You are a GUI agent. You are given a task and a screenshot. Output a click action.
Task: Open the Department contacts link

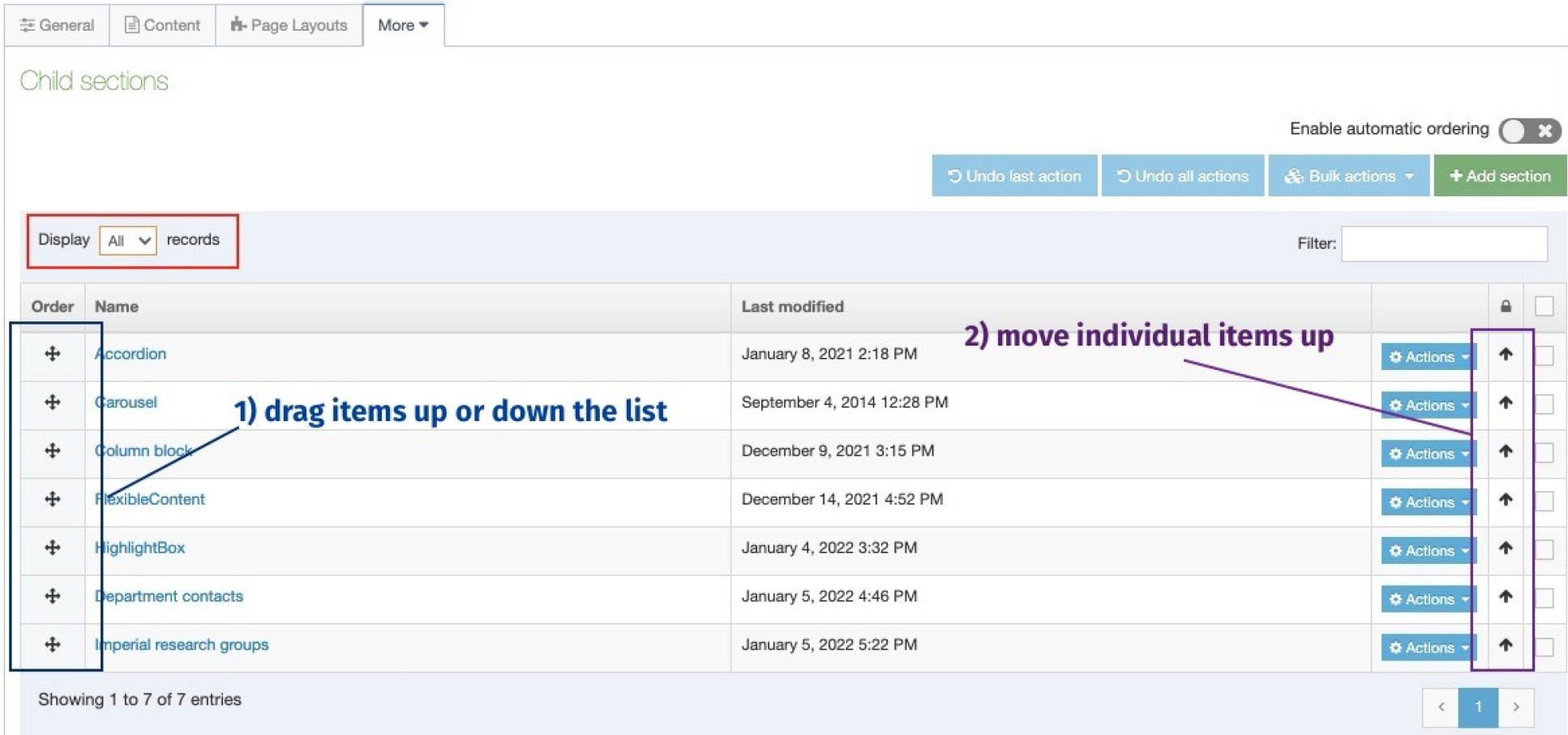tap(169, 596)
